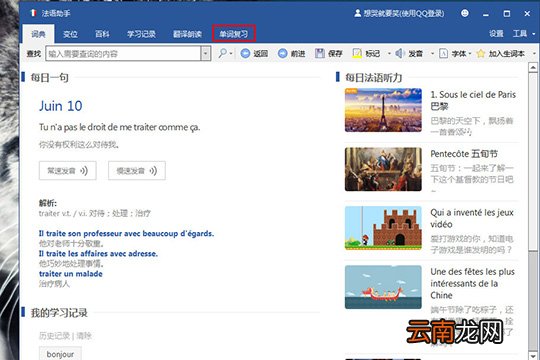
Task: Click the 'Juin 10' date heading
Action: (61, 106)
